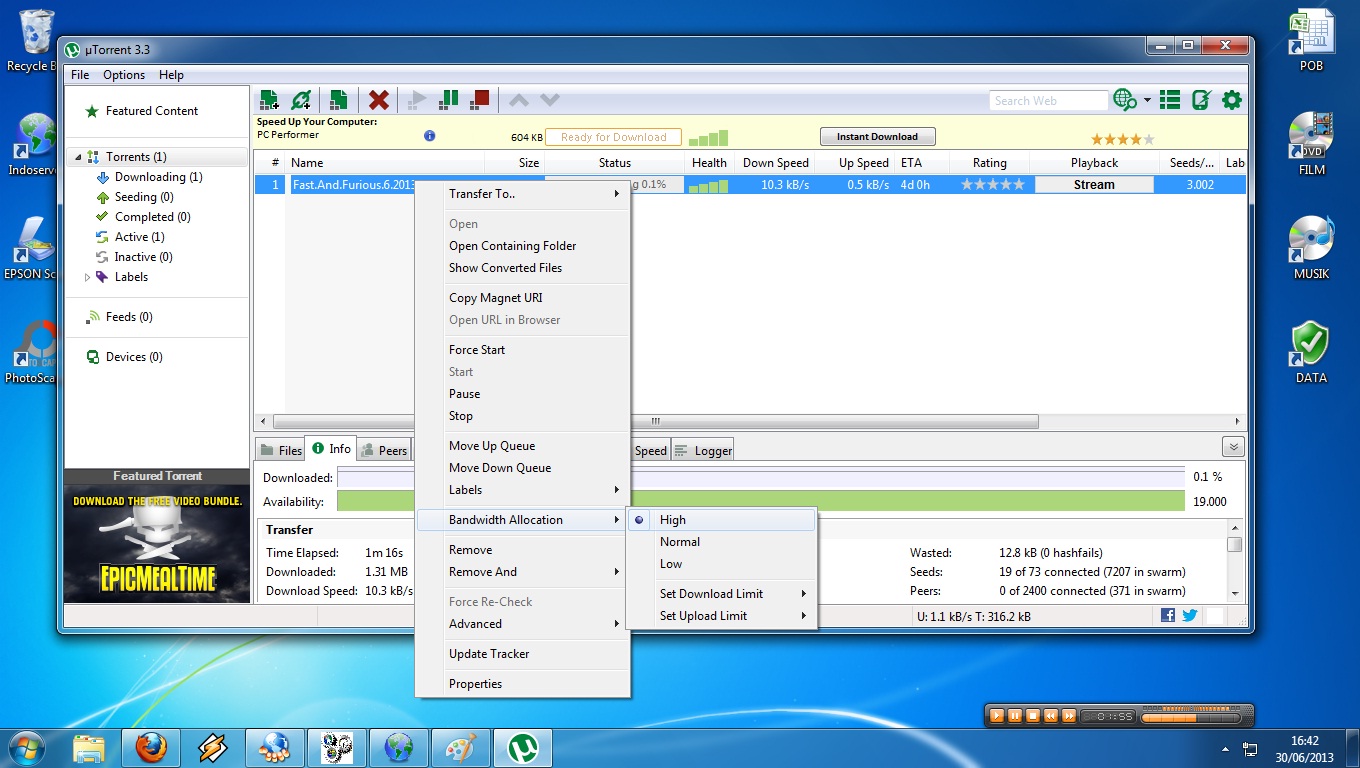Select Low bandwidth allocation
Viewport: 1360px width, 768px height.
(722, 564)
